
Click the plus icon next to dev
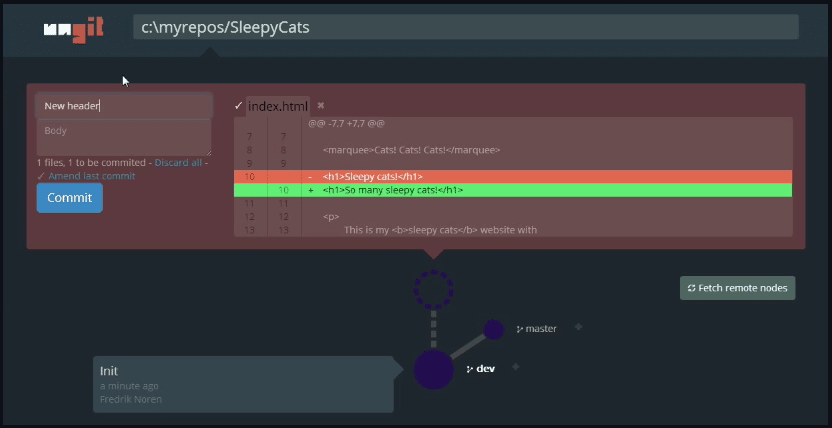(x=515, y=367)
